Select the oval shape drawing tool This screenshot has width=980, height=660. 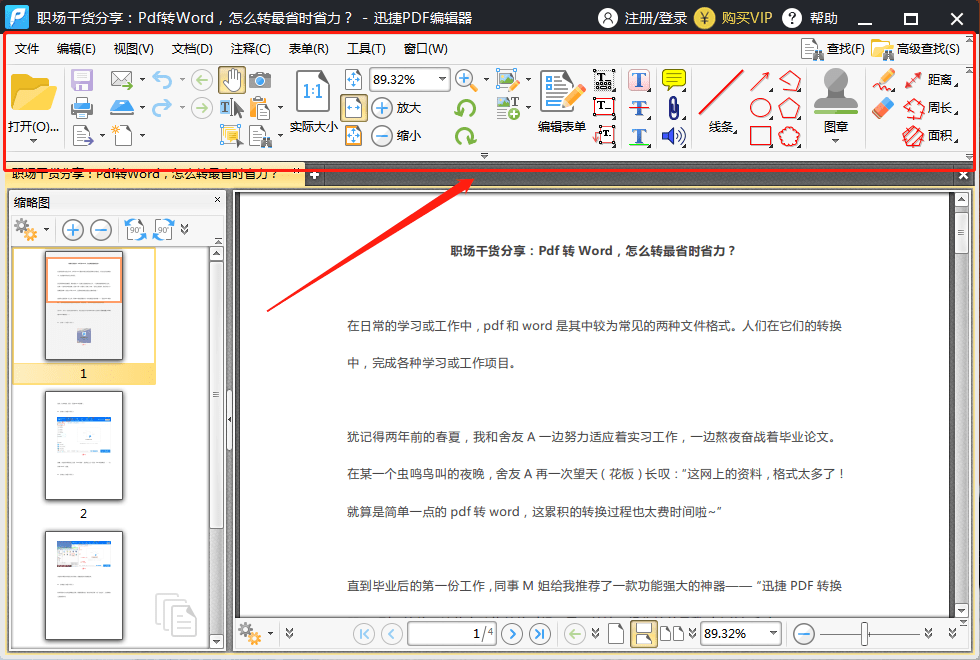point(760,108)
